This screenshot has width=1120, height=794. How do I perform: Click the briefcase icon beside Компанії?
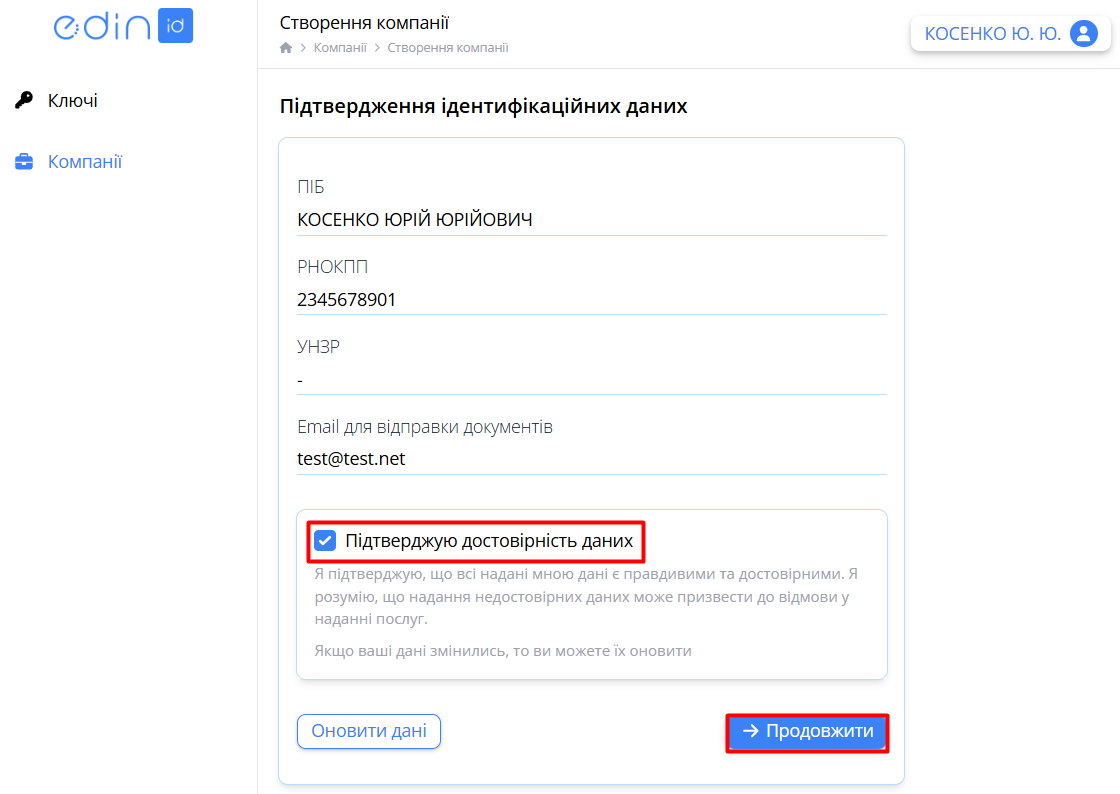[24, 162]
